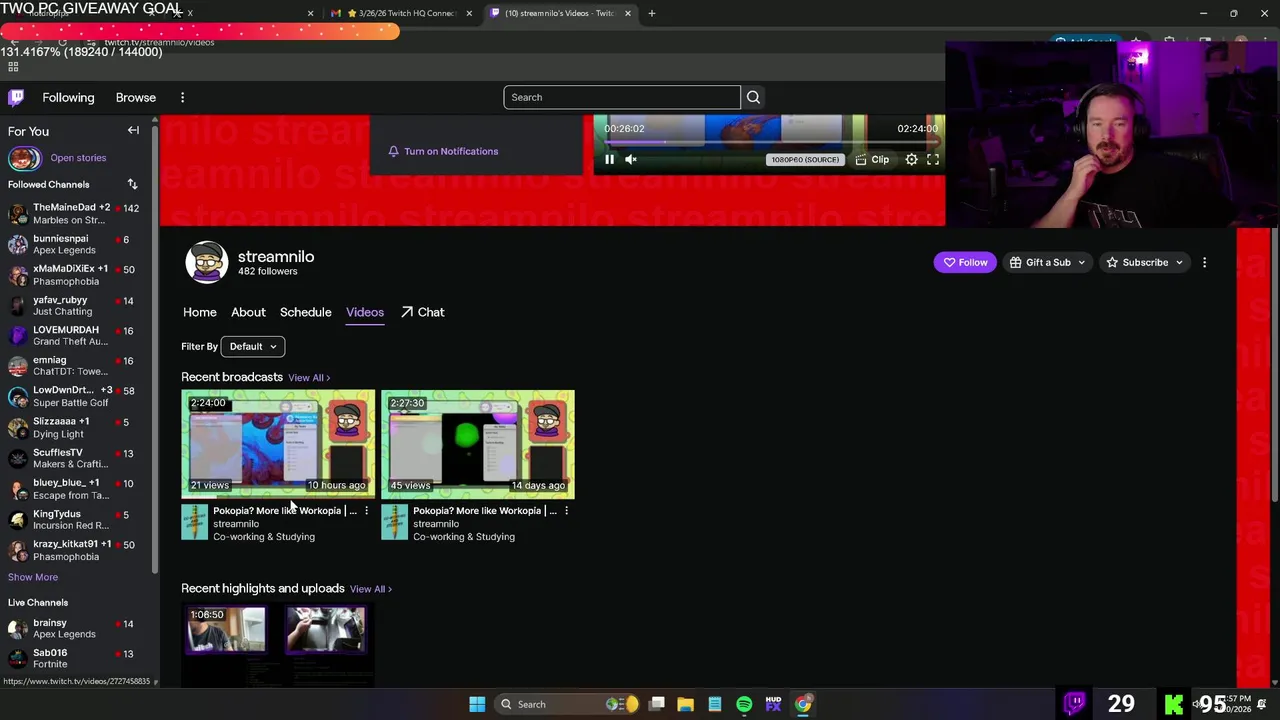
Task: Open the Twitch home logo
Action: click(x=16, y=97)
